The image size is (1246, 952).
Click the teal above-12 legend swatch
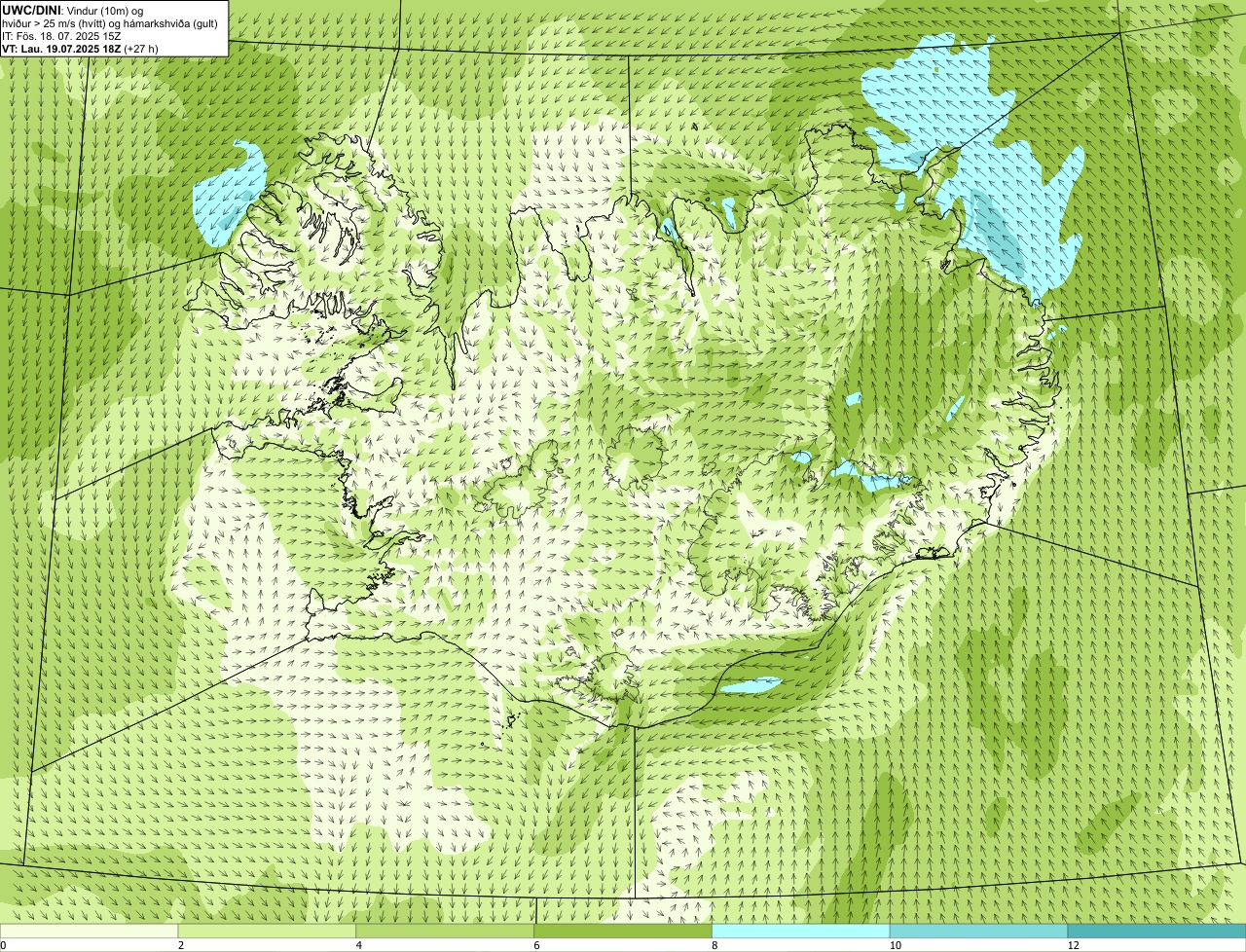tap(1156, 931)
